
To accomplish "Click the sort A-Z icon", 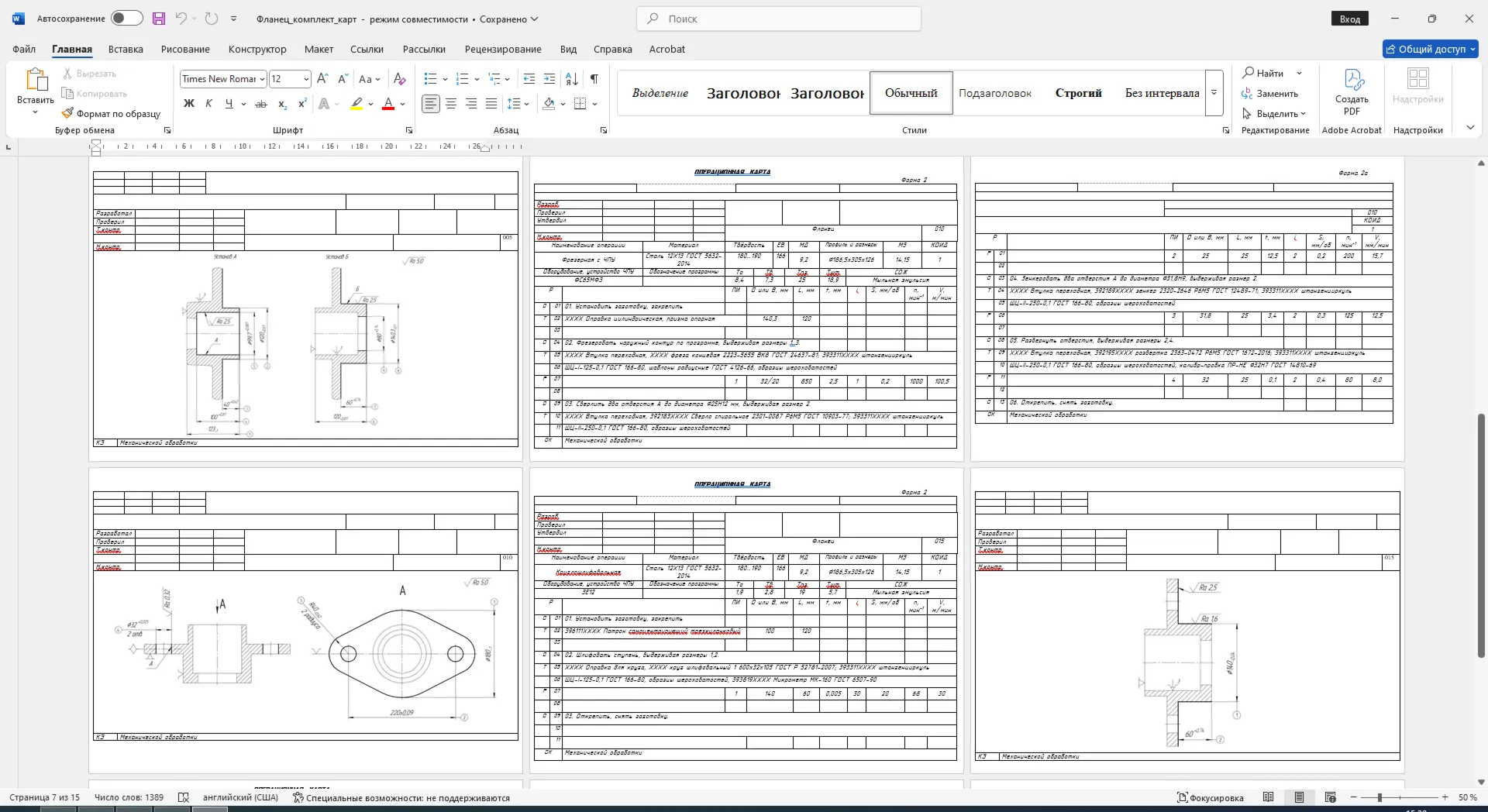I will (x=572, y=79).
